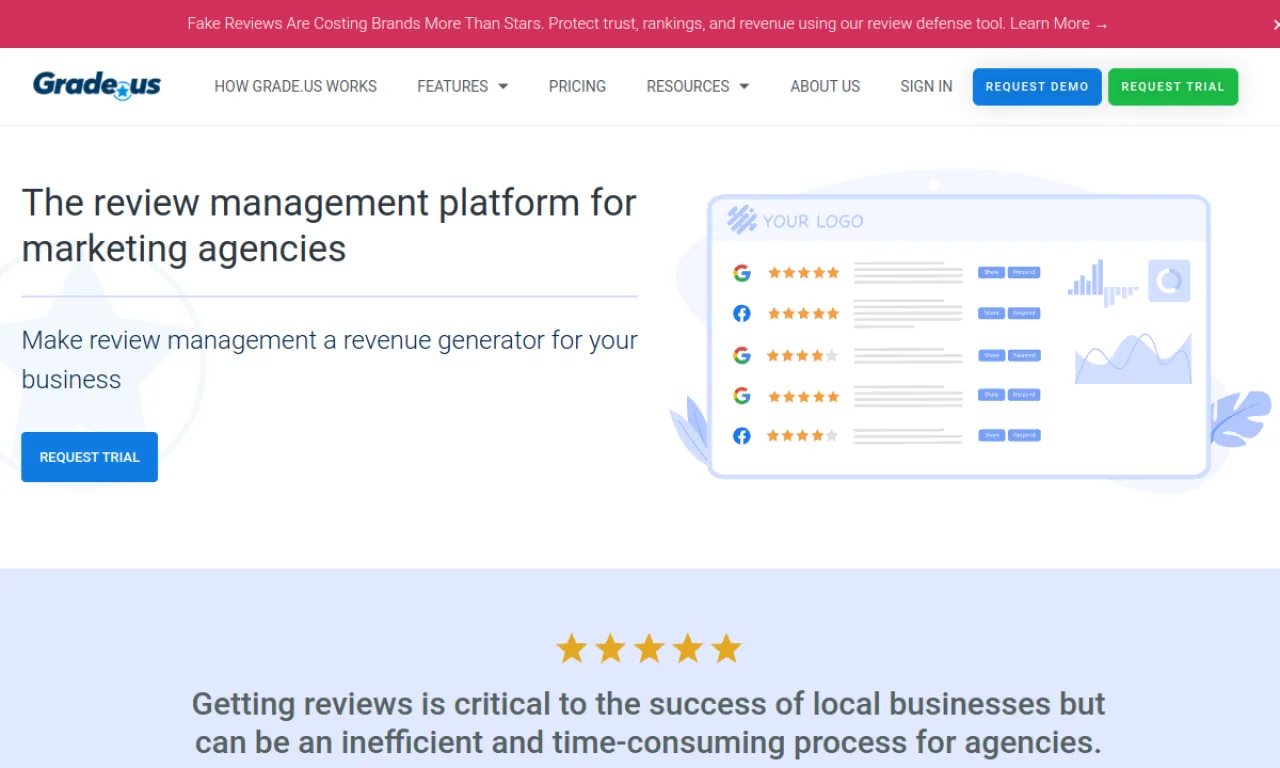Viewport: 1280px width, 768px height.
Task: Open the About Us page
Action: (x=825, y=86)
